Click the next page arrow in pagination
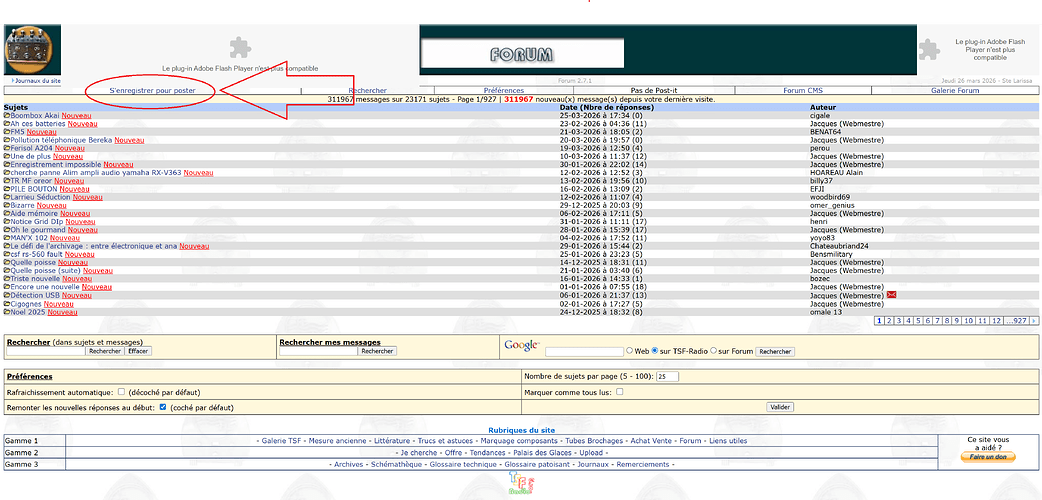This screenshot has height=500, width=1042. (x=1034, y=320)
